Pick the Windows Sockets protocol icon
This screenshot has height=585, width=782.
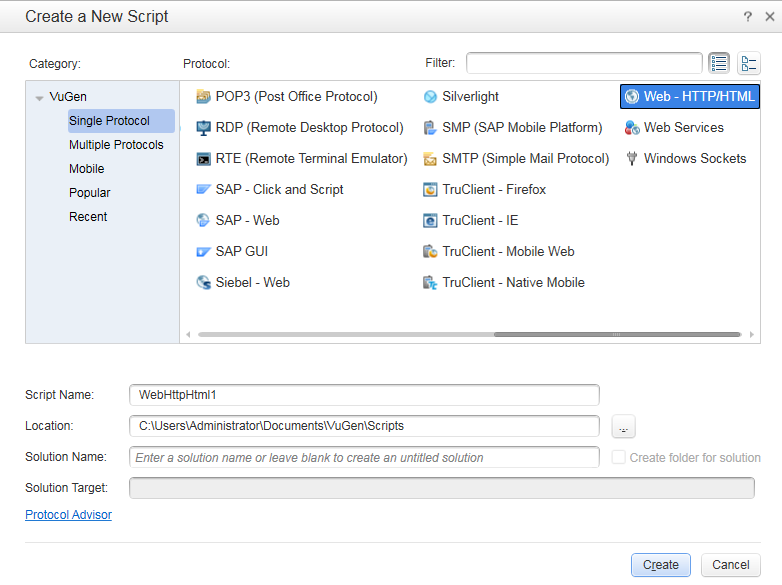(x=632, y=159)
